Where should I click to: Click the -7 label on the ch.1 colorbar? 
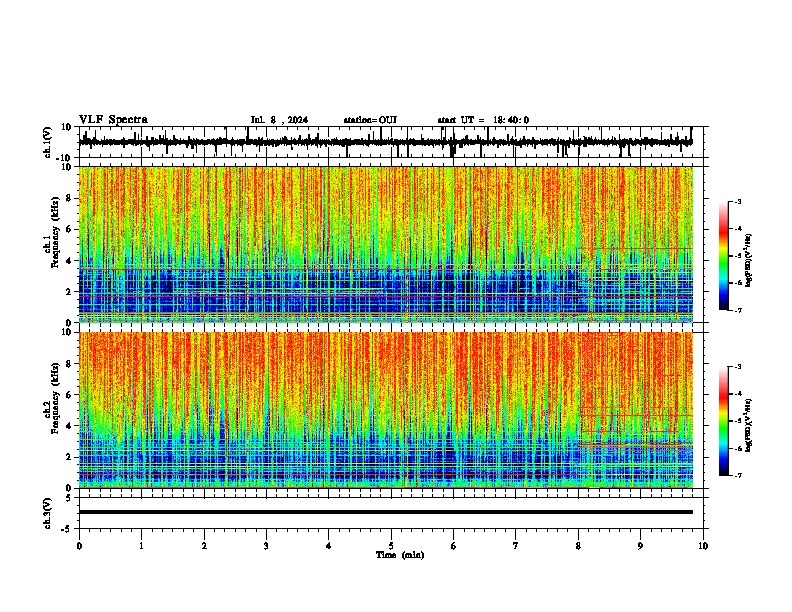point(737,310)
